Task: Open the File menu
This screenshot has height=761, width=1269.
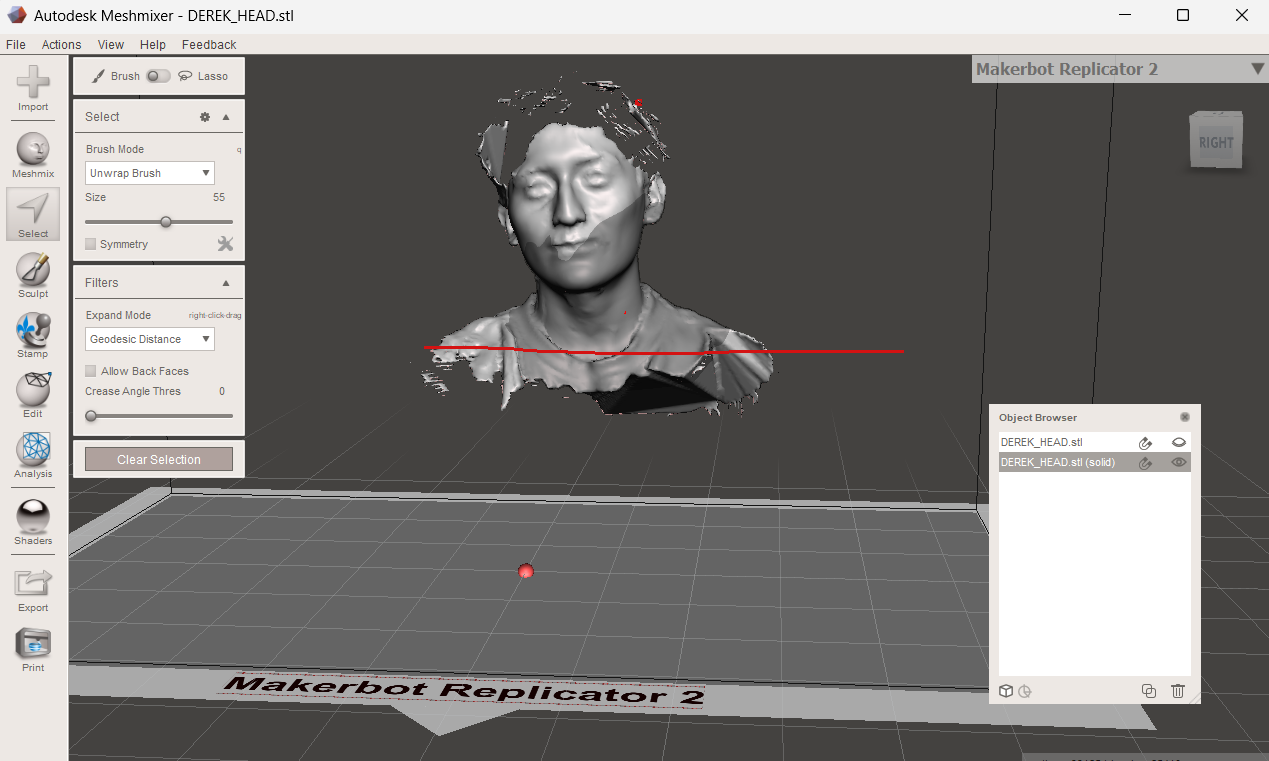Action: coord(16,45)
